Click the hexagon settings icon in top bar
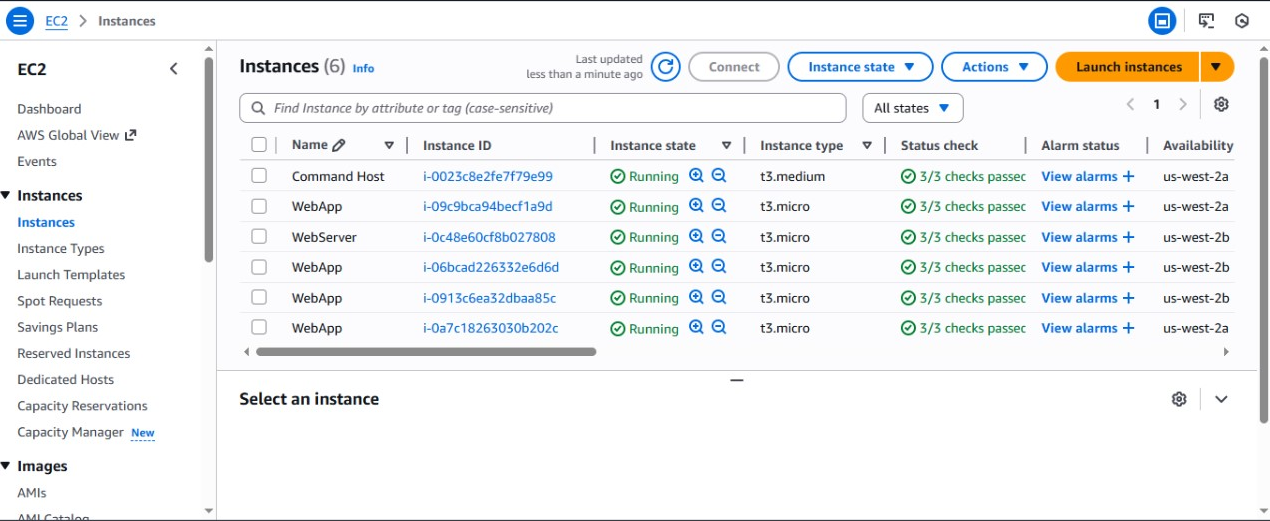The image size is (1270, 521). tap(1242, 20)
